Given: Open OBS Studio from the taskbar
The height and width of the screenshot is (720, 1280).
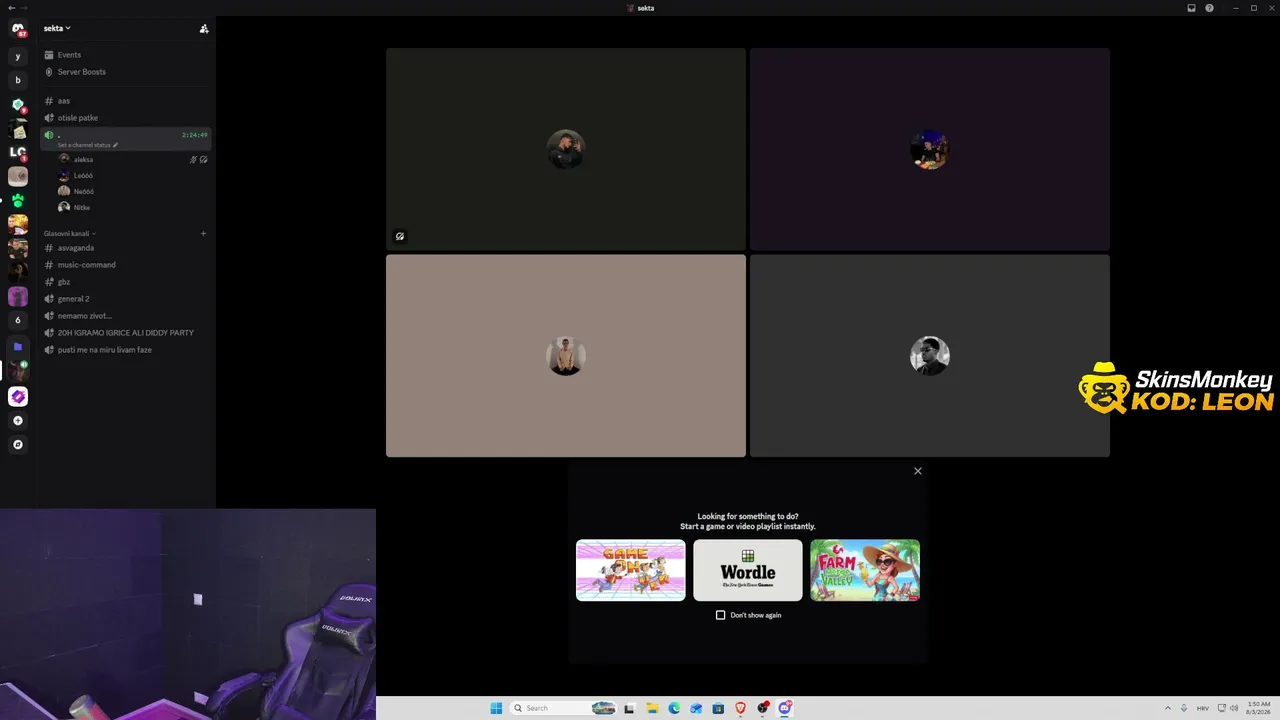Looking at the screenshot, I should (x=763, y=708).
